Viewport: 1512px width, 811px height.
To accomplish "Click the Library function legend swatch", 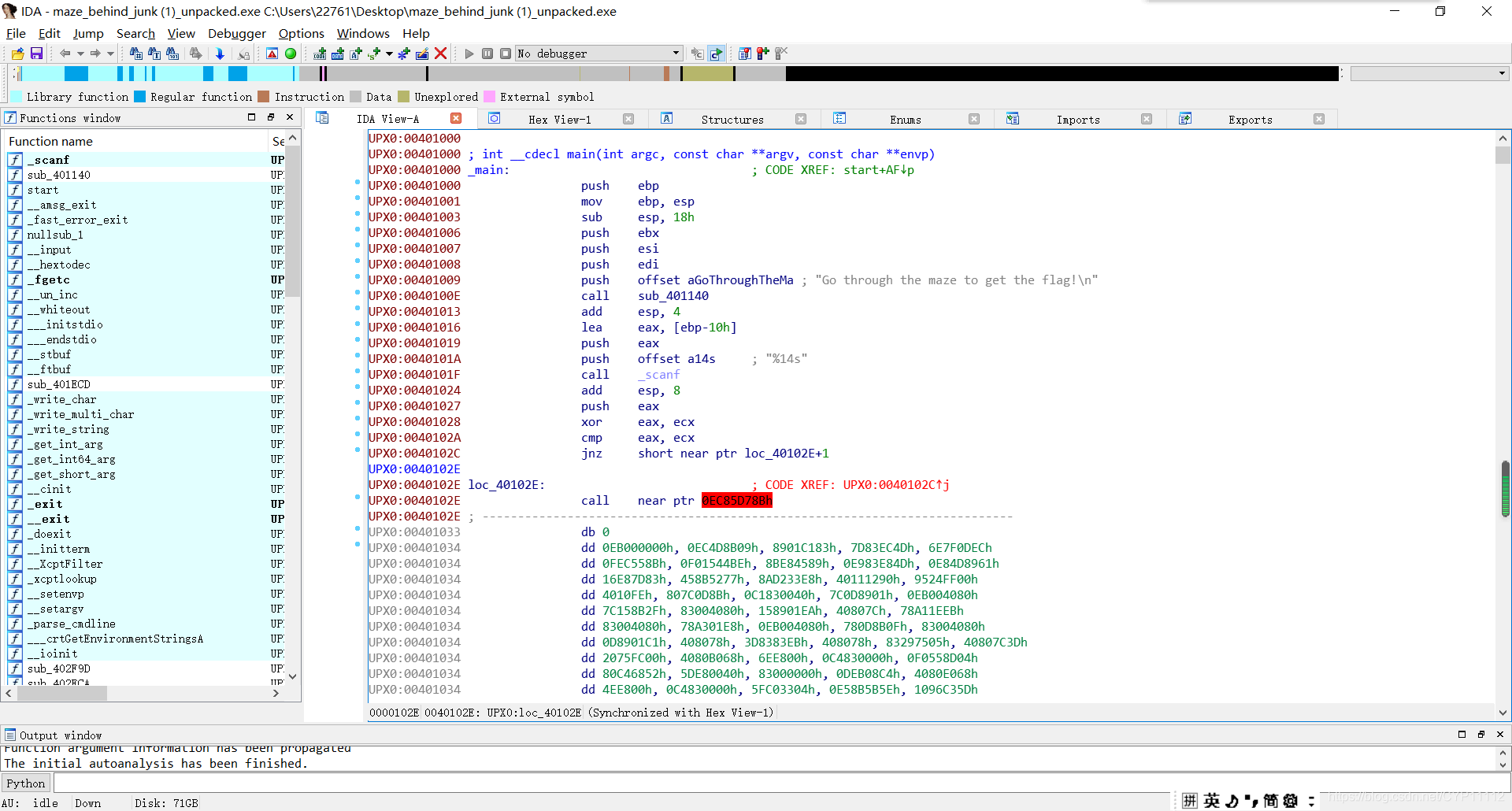I will [16, 96].
